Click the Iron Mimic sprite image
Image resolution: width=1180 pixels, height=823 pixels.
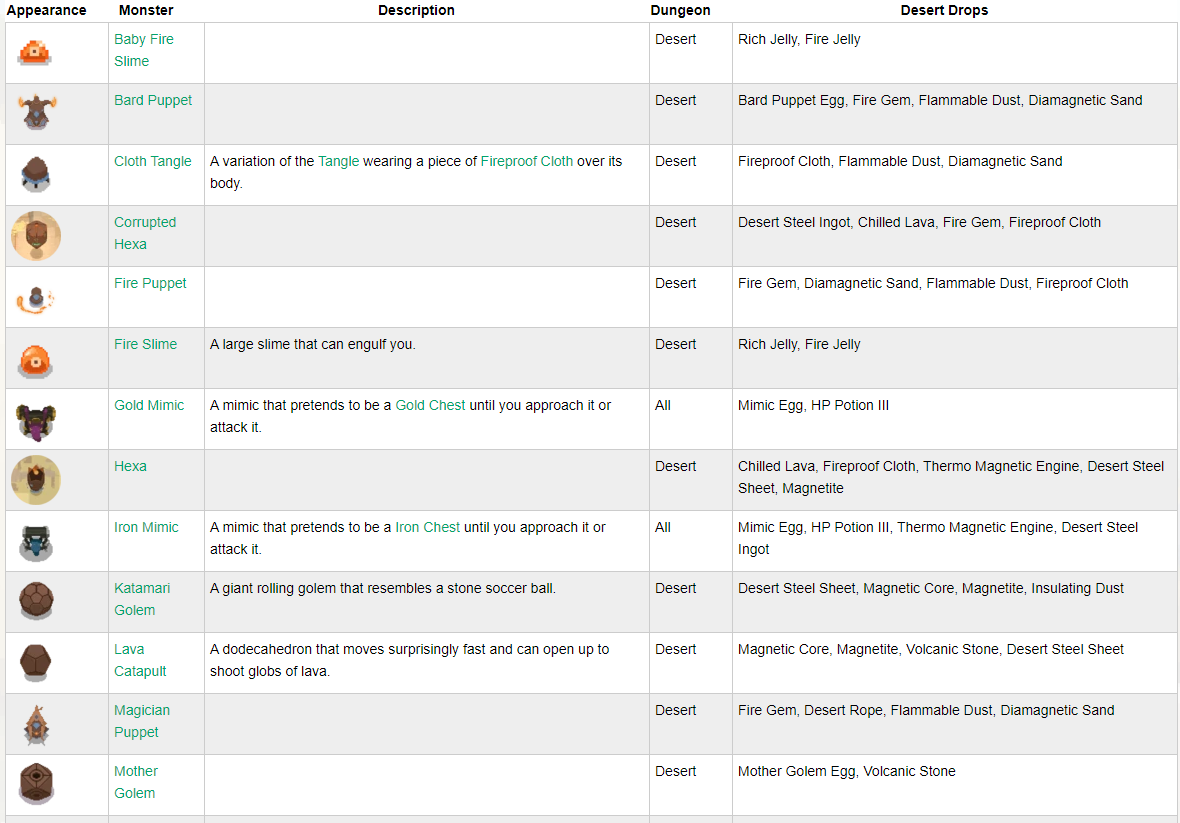(36, 541)
